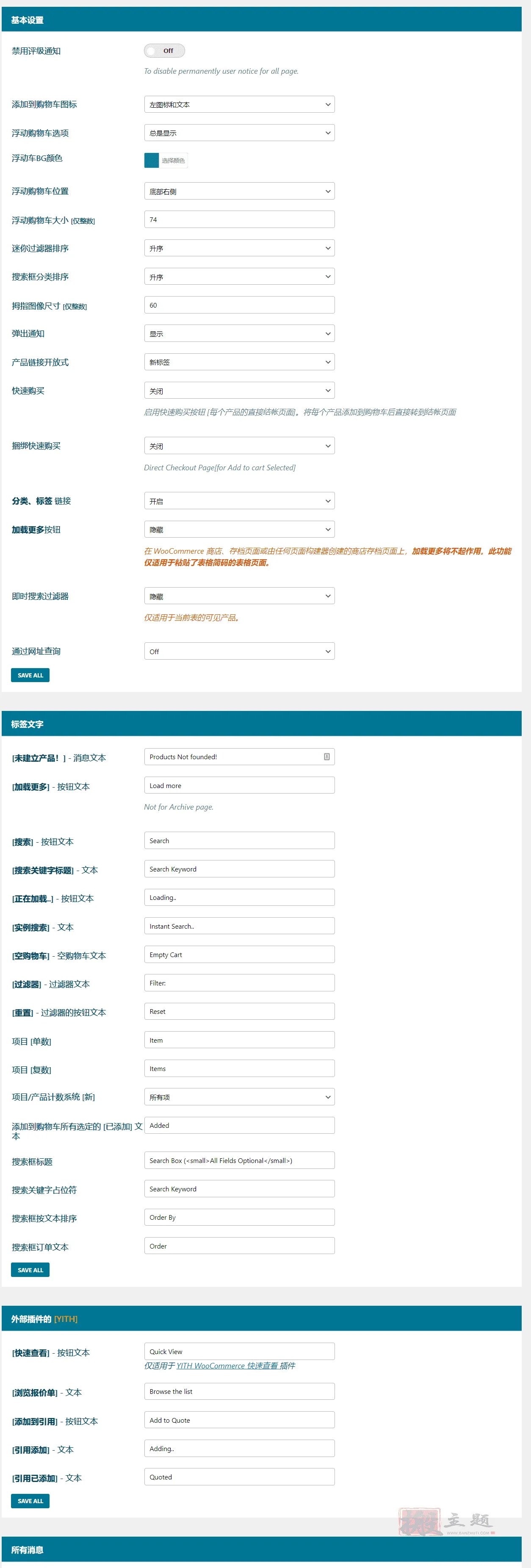531x1568 pixels.
Task: Click the 搜索框订单文本 Order field
Action: click(x=239, y=1246)
